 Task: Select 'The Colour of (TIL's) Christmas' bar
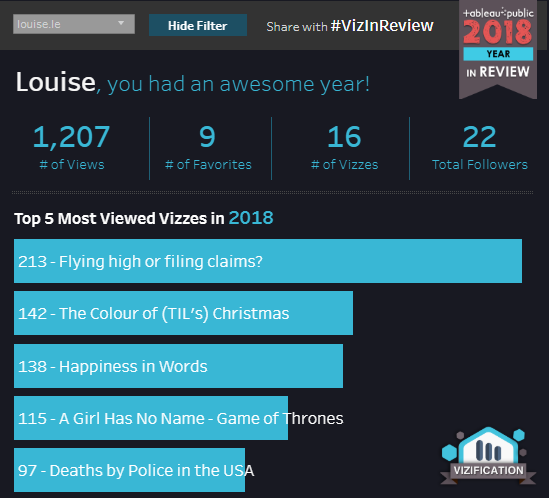click(183, 313)
